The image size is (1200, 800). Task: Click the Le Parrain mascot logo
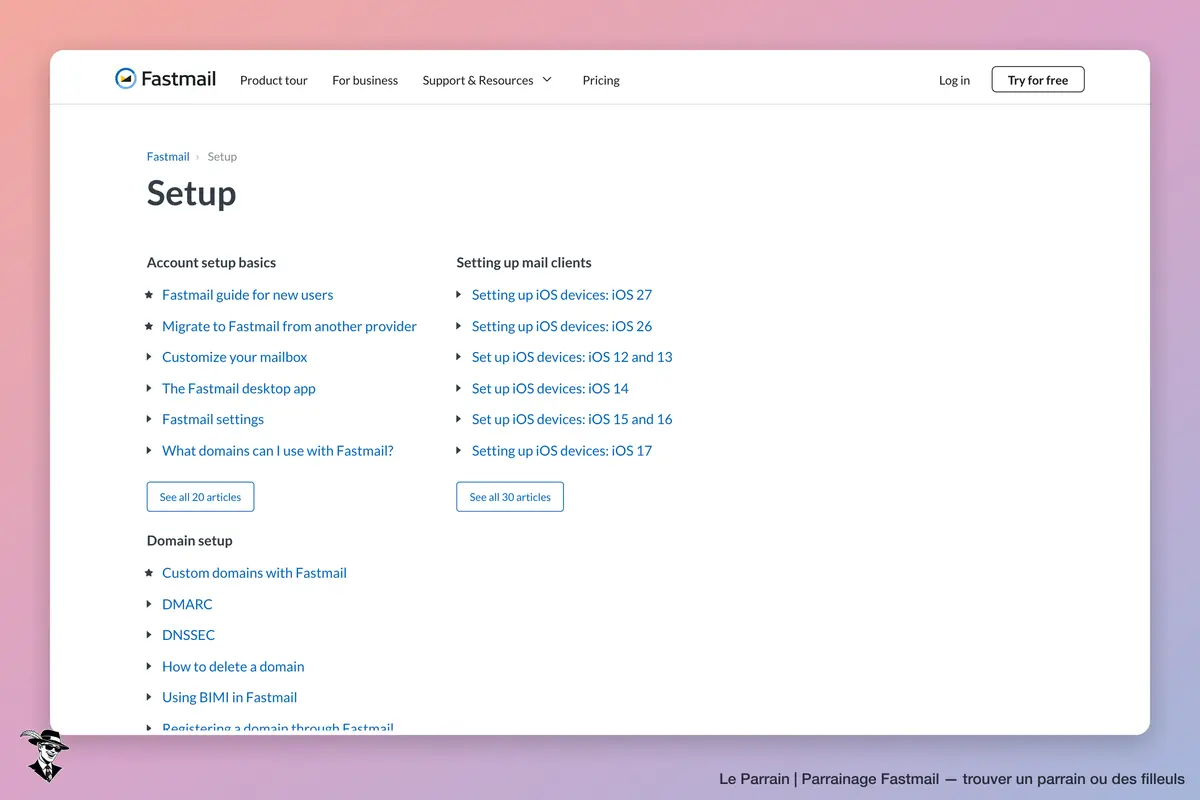coord(43,755)
